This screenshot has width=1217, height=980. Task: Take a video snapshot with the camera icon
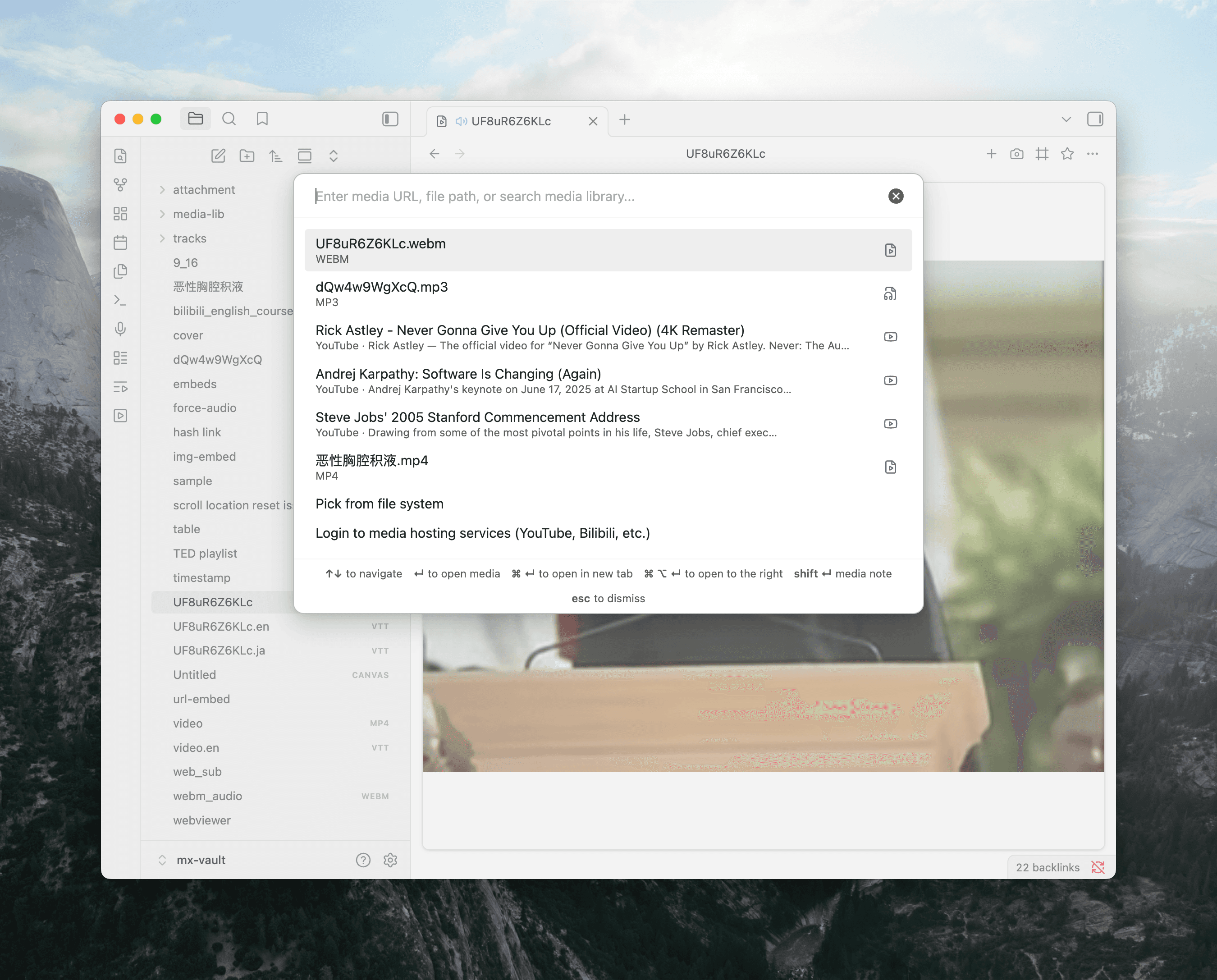coord(1016,154)
